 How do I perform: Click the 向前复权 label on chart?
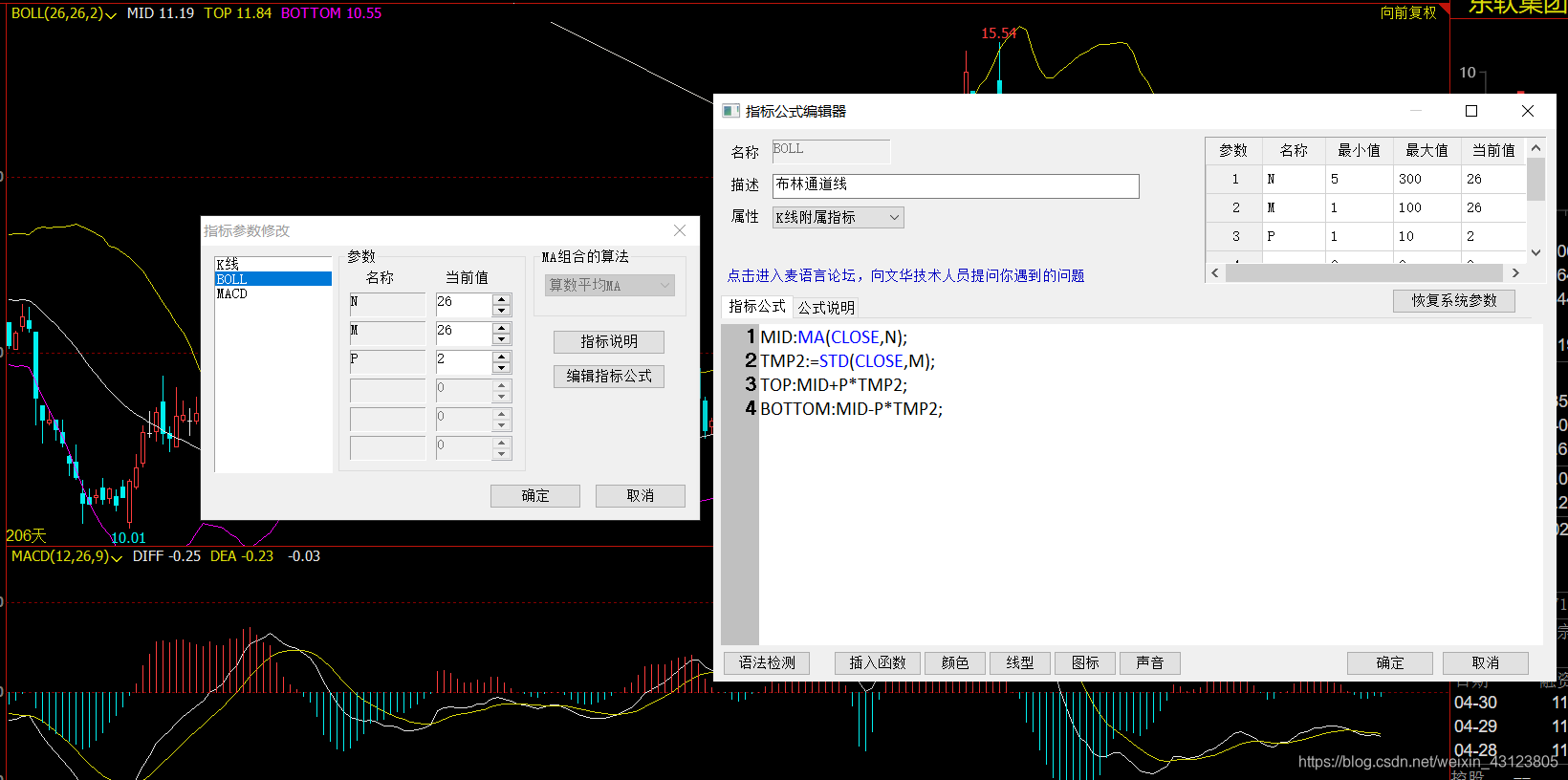click(1408, 12)
